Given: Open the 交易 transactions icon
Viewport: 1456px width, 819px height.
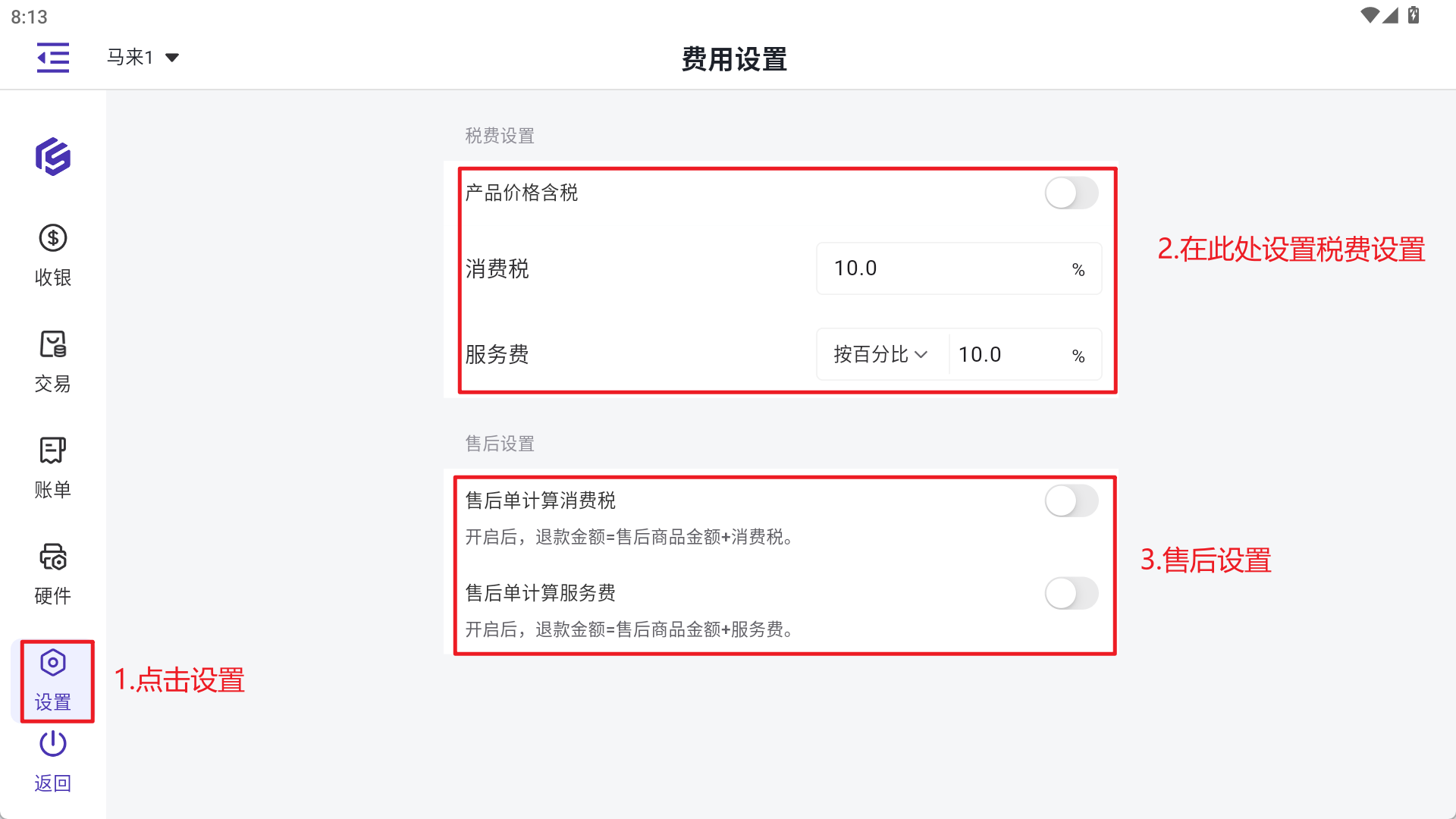Looking at the screenshot, I should coord(53,345).
